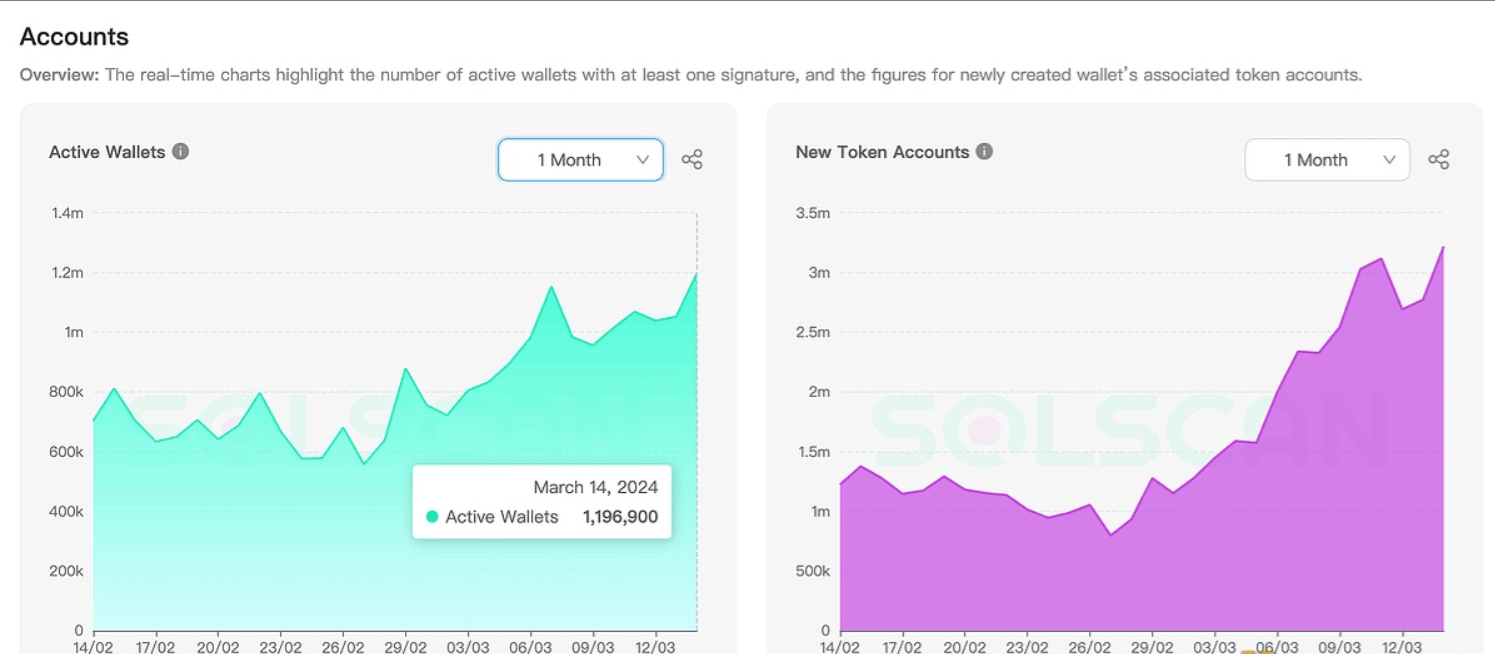Click 12/03 label on New Token Accounts axis
Viewport: 1495px width, 654px height.
click(x=1402, y=647)
